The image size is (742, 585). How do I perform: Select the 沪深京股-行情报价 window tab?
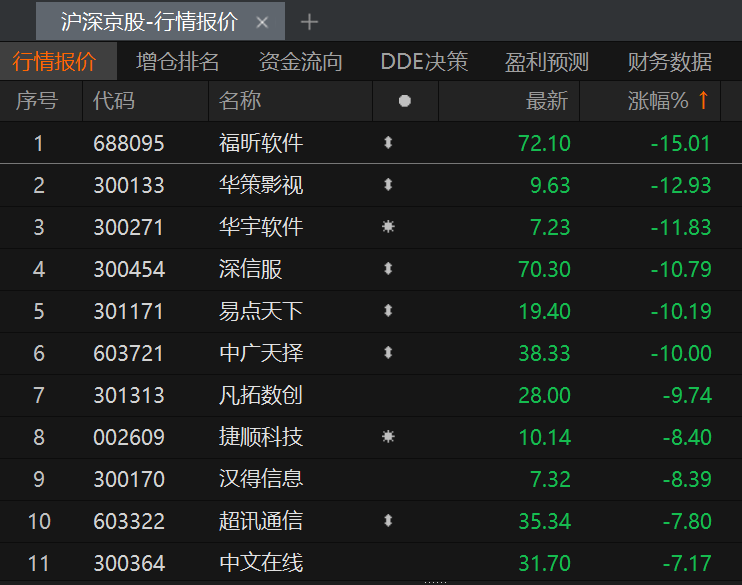[x=160, y=22]
